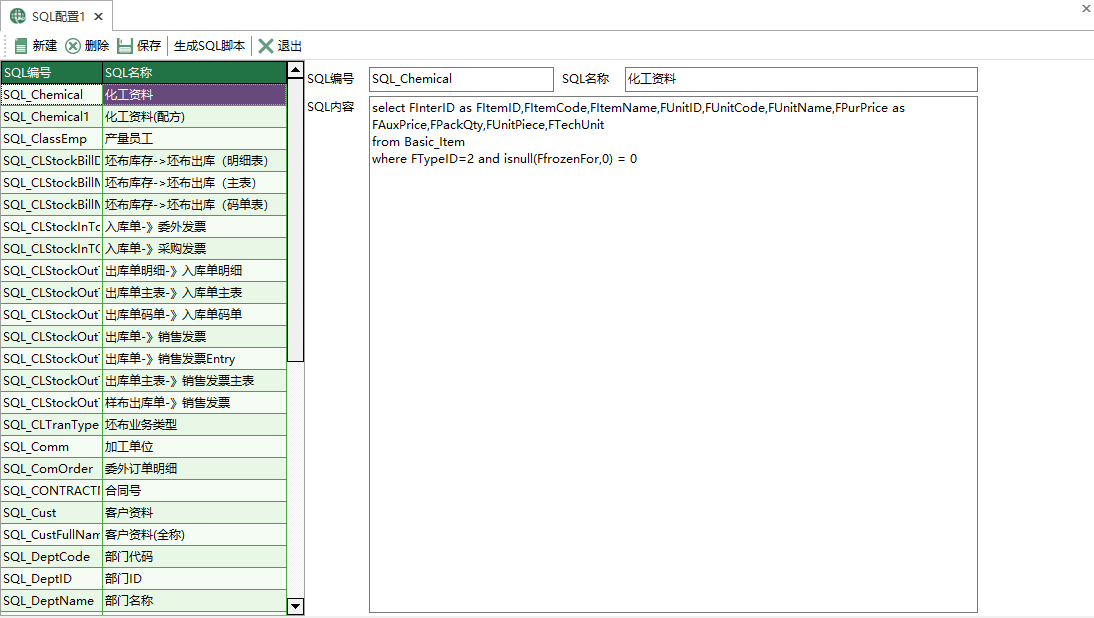
Task: Select the SQL_ClassEmp row
Action: (52, 139)
